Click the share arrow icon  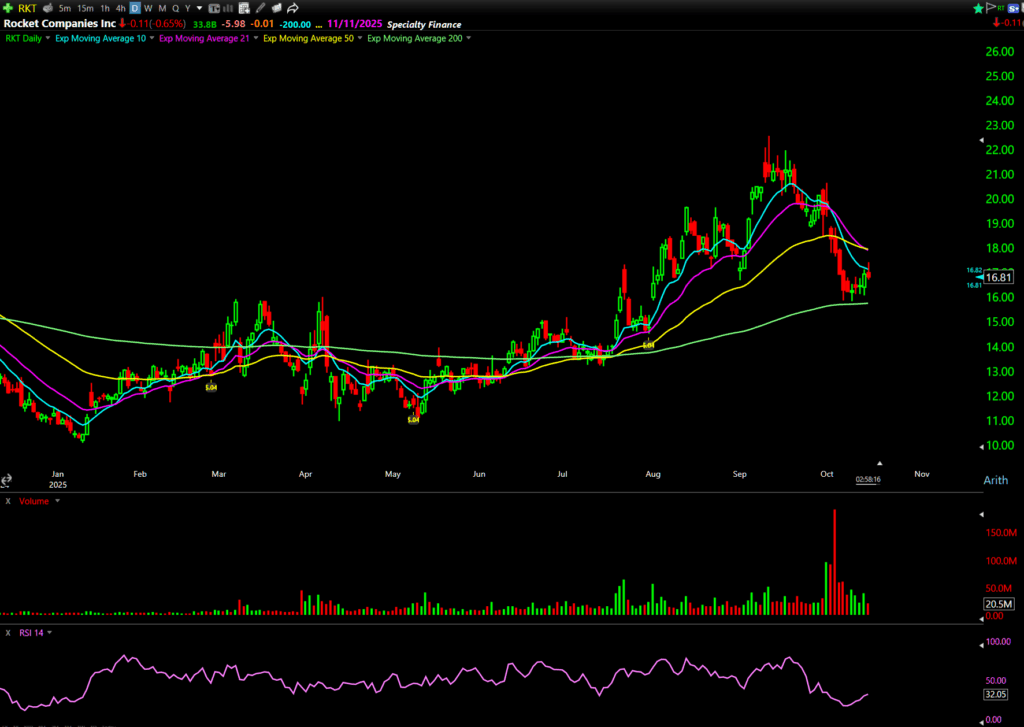click(x=293, y=8)
